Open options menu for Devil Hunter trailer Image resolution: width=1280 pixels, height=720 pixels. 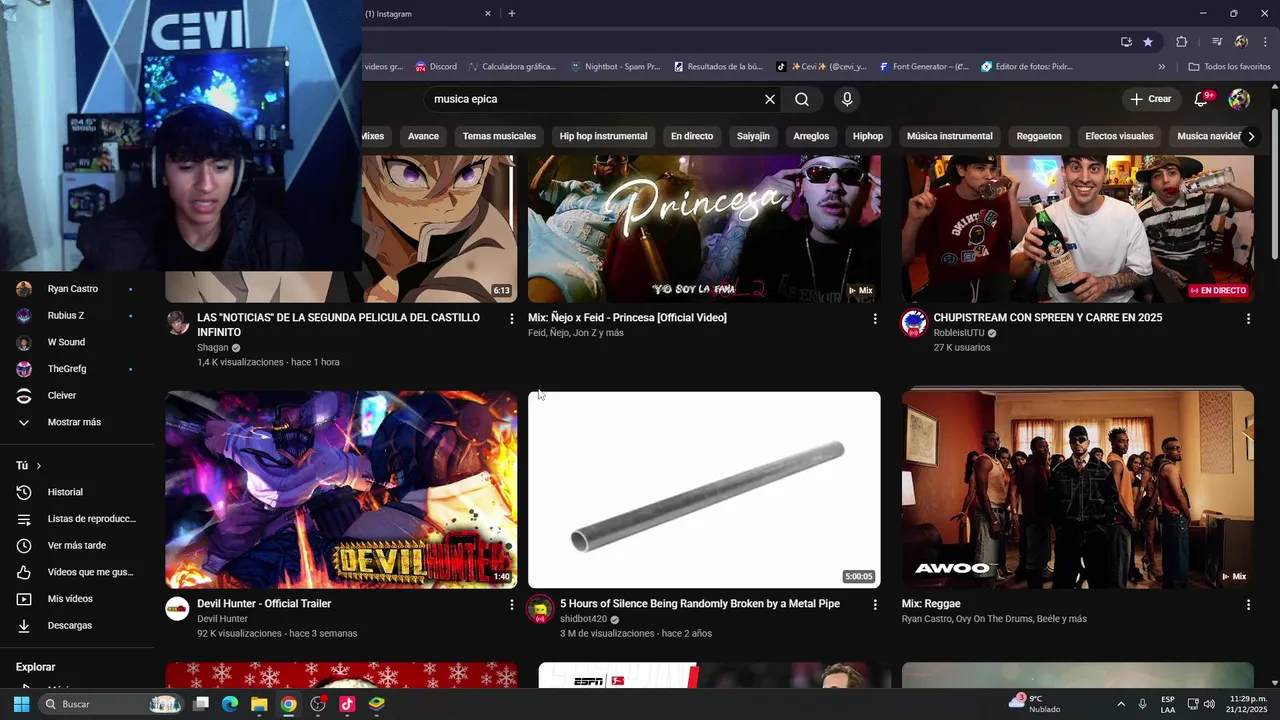pos(512,605)
